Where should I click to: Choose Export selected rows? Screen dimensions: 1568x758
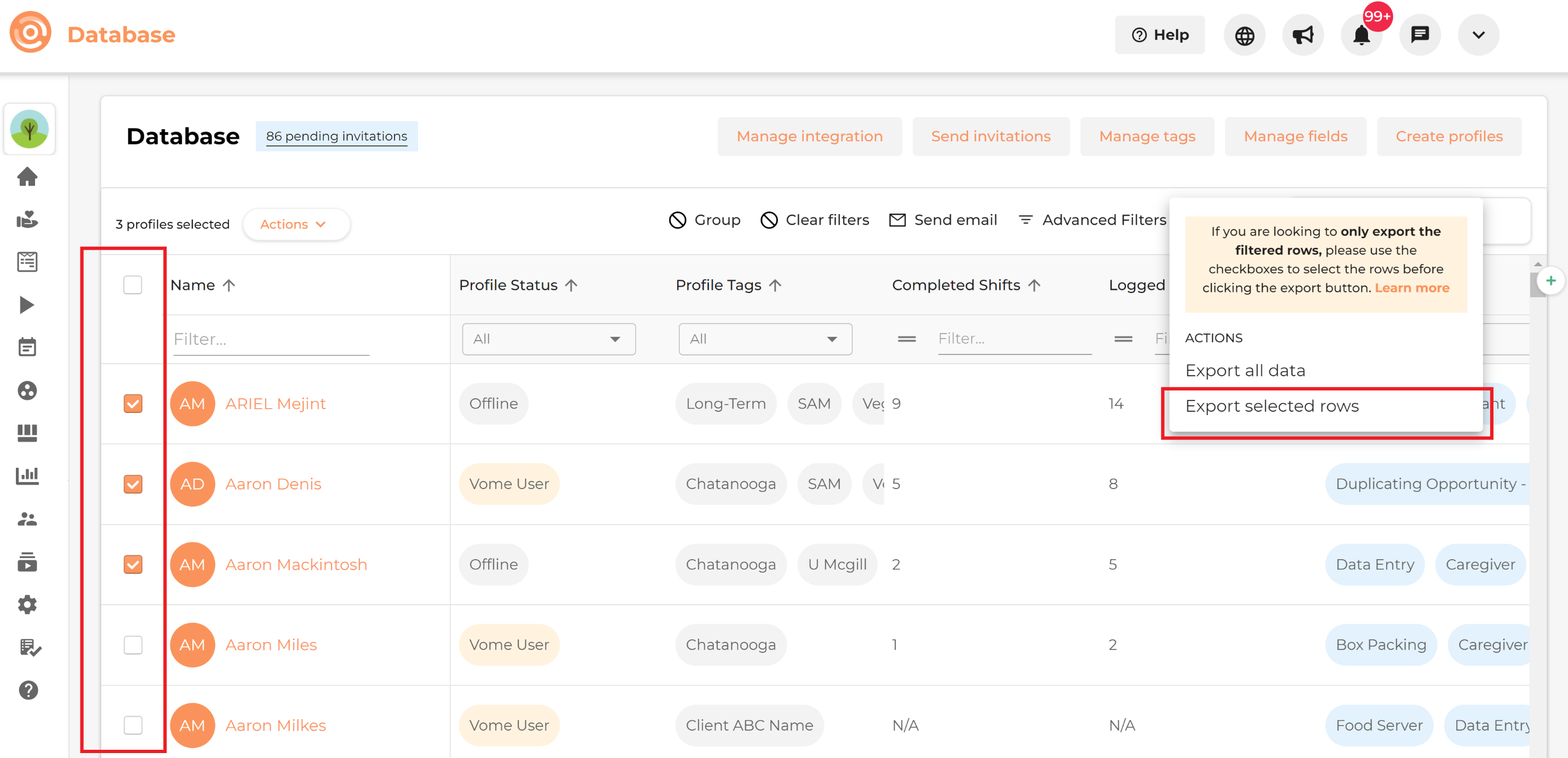click(1272, 406)
